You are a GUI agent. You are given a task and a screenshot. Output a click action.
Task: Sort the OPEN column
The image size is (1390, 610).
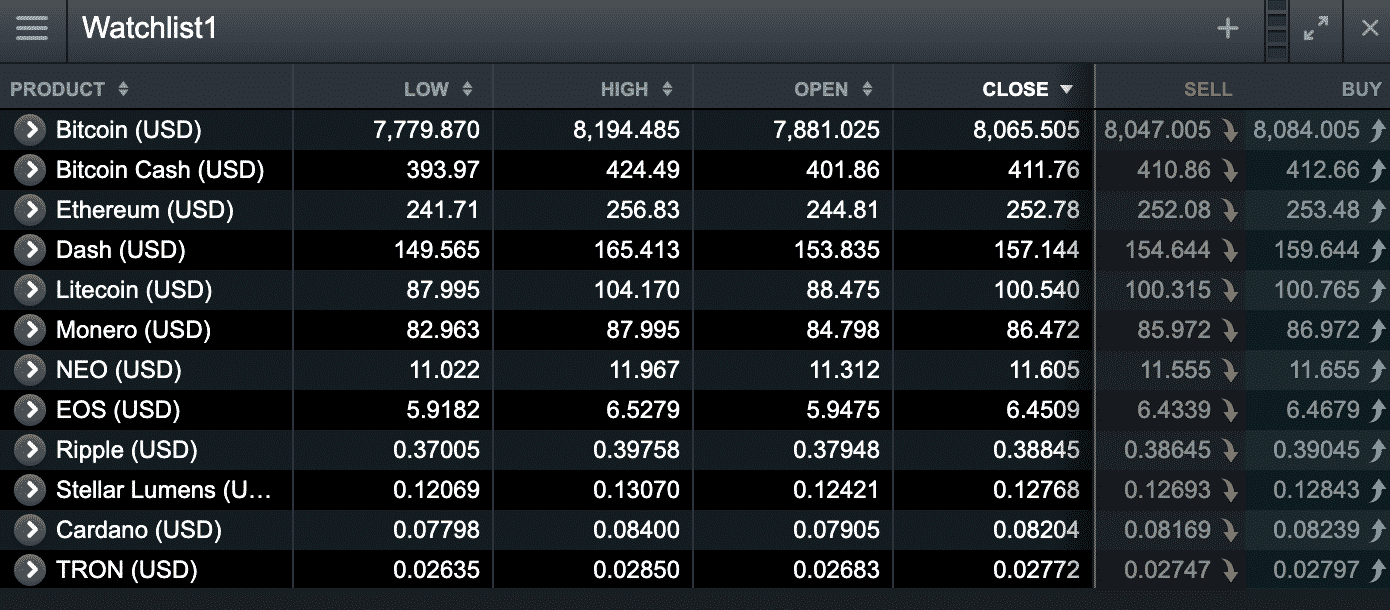(x=834, y=89)
